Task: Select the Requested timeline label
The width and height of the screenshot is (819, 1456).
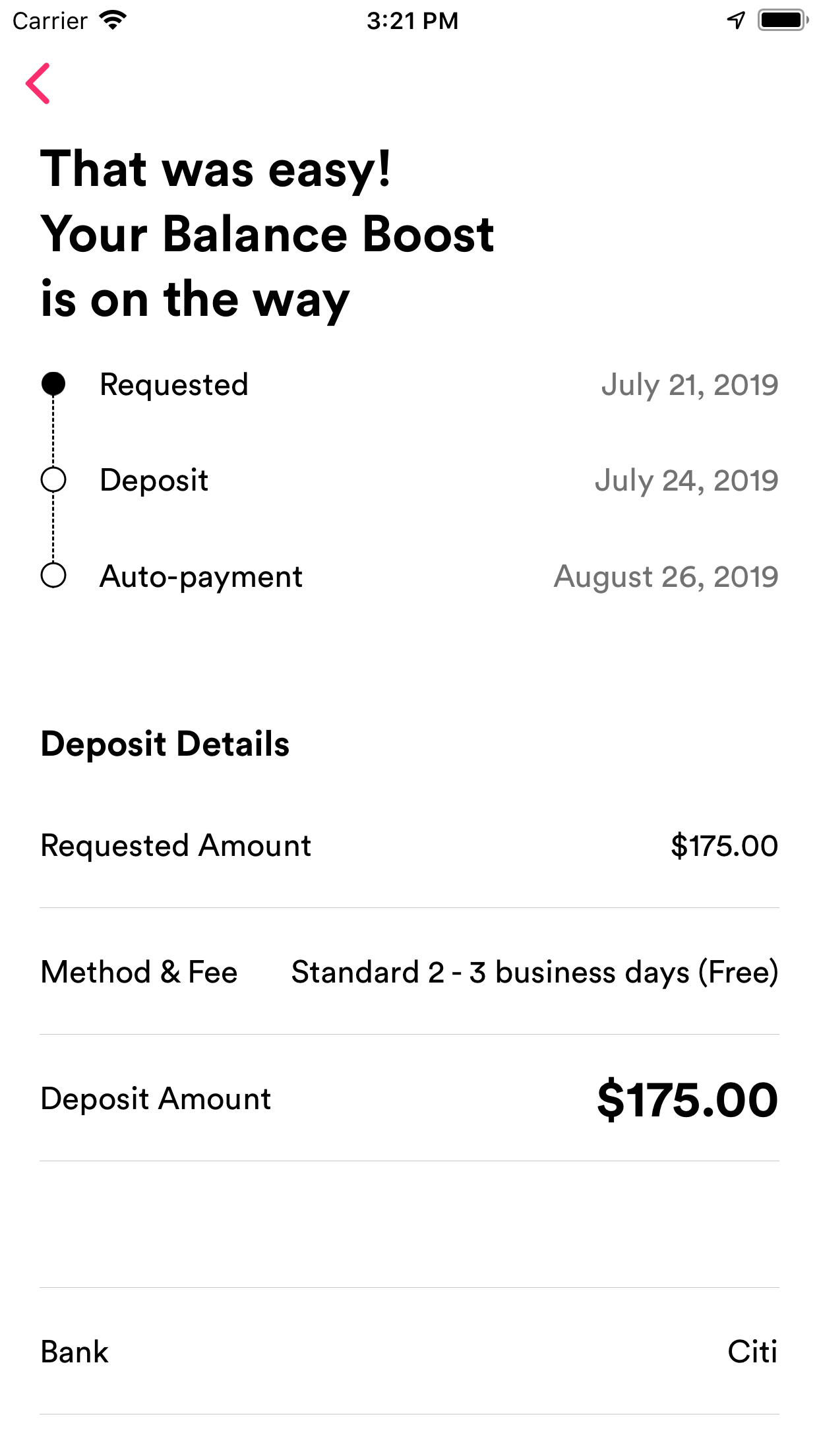Action: tap(174, 384)
